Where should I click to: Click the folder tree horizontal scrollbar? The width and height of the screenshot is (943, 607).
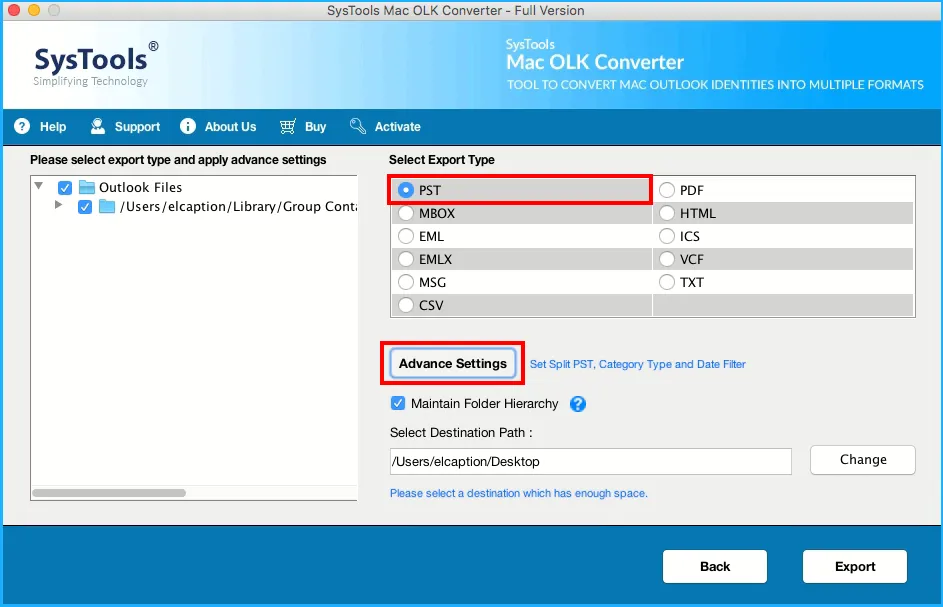point(109,493)
